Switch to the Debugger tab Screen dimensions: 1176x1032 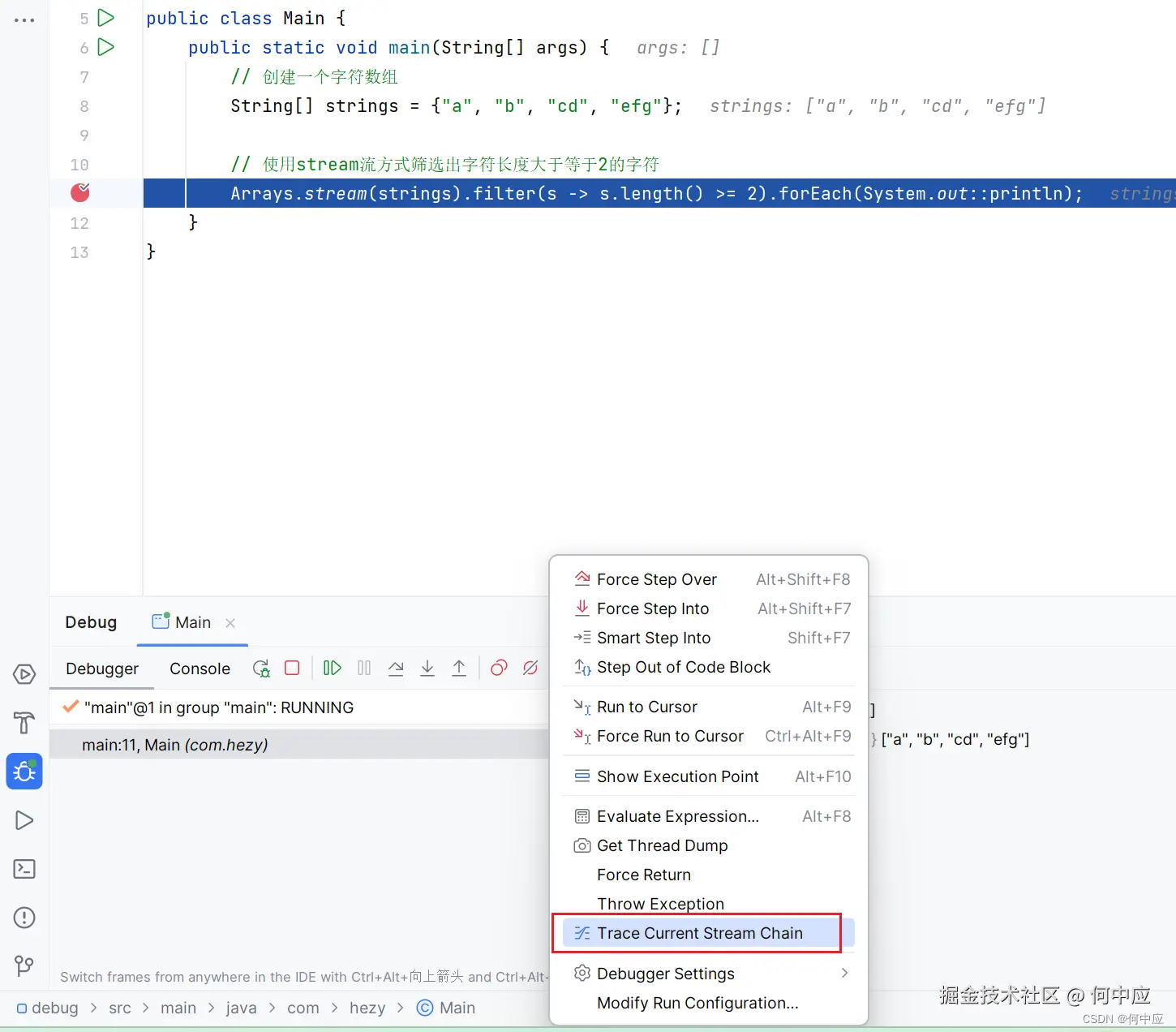pos(102,669)
